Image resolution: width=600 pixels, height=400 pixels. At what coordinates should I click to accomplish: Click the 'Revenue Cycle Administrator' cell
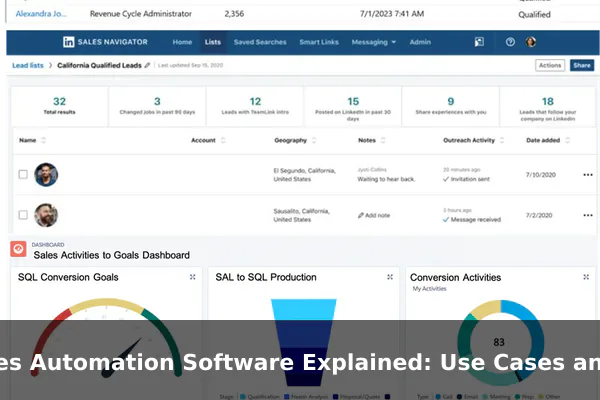[141, 14]
